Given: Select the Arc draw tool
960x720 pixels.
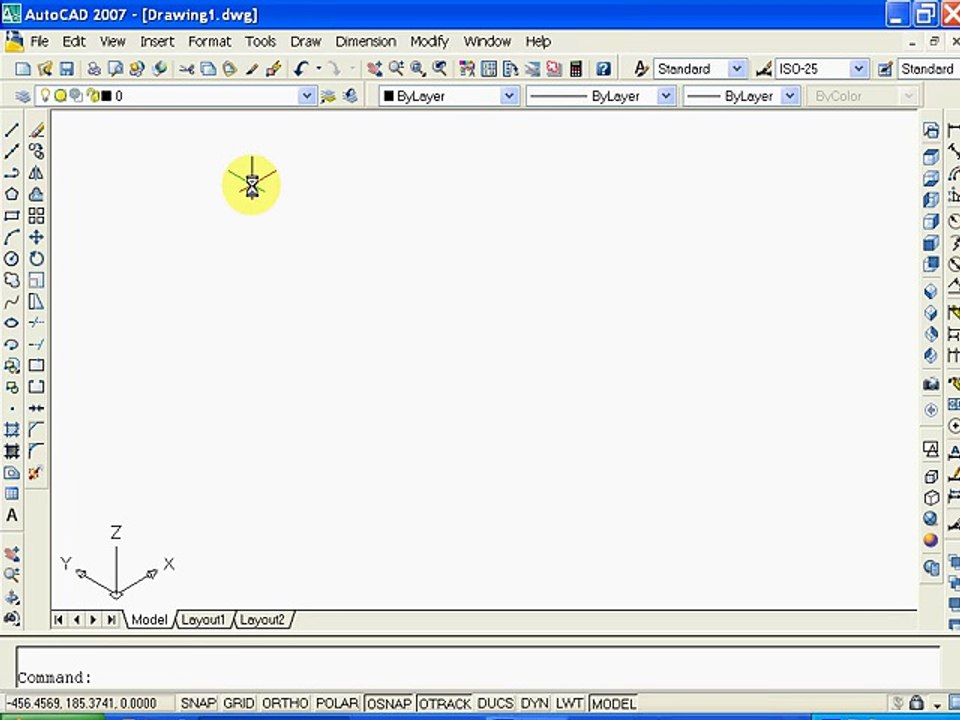Looking at the screenshot, I should click(12, 237).
